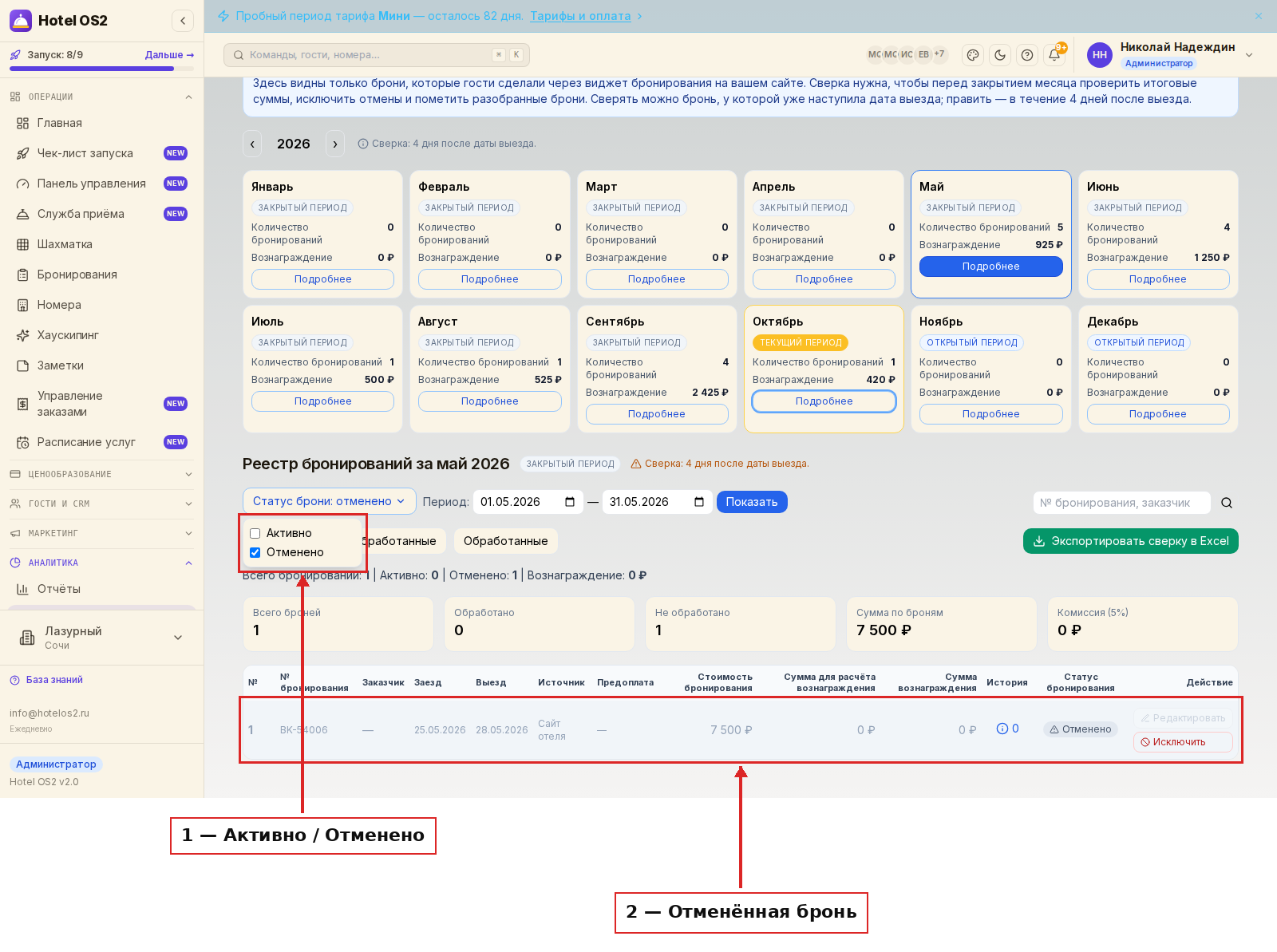Collapse the sidebar with the chevron button

pyautogui.click(x=183, y=21)
